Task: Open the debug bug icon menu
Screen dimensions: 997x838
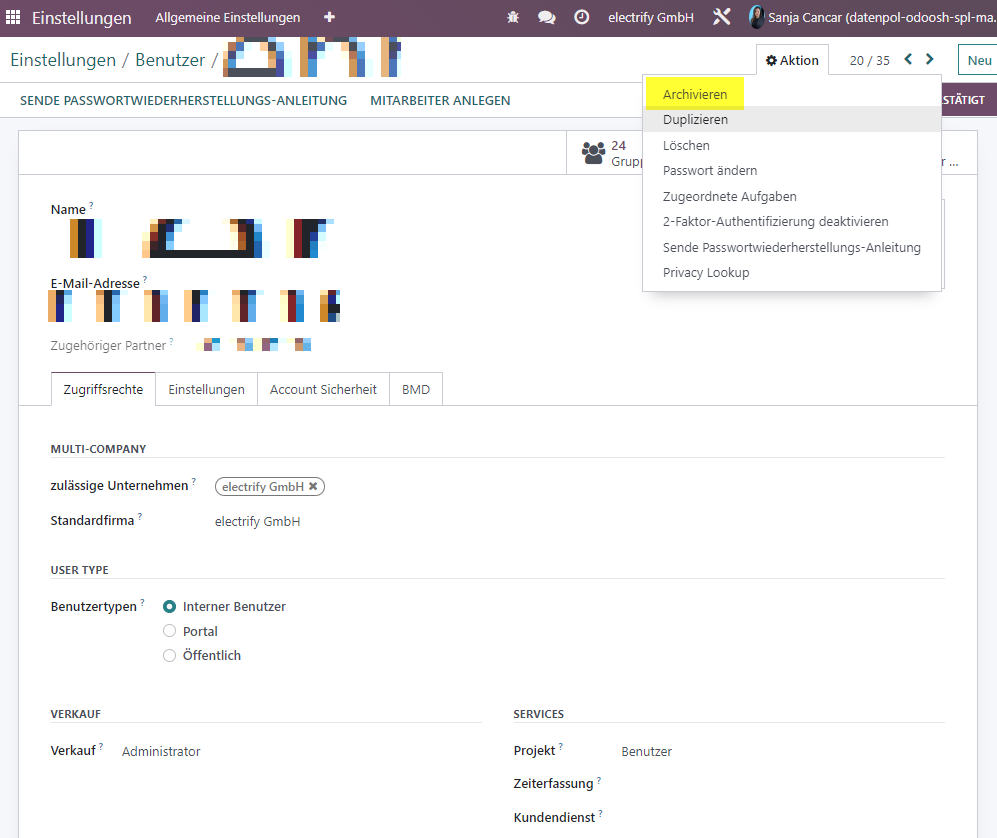Action: (x=512, y=17)
